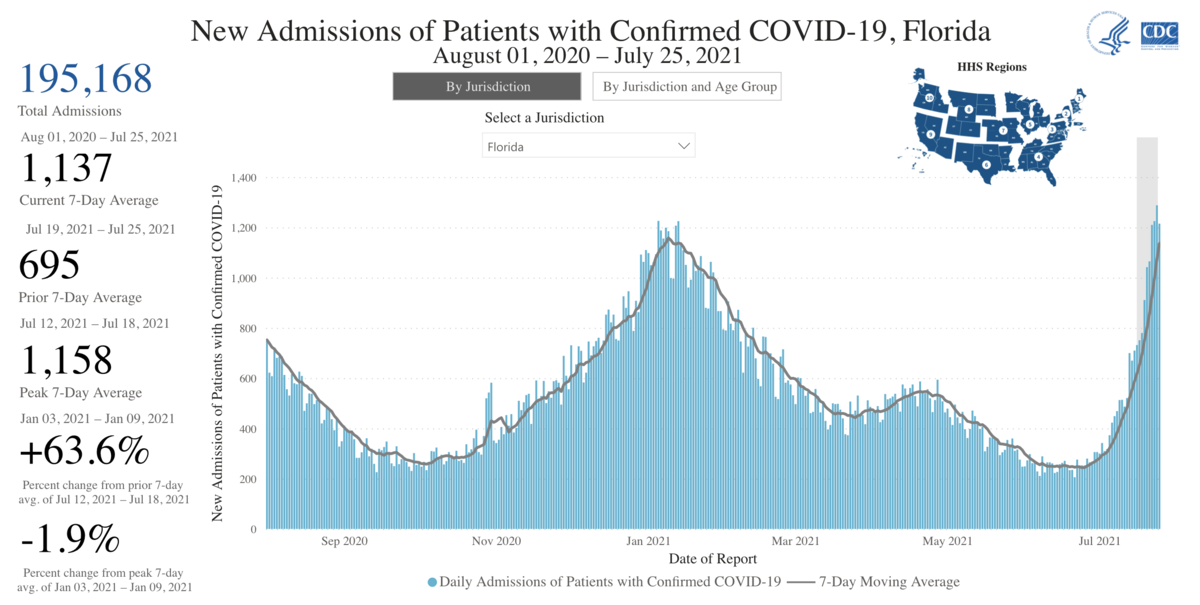Expand jurisdiction list using the chevron arrow
The image size is (1200, 605).
tap(684, 146)
